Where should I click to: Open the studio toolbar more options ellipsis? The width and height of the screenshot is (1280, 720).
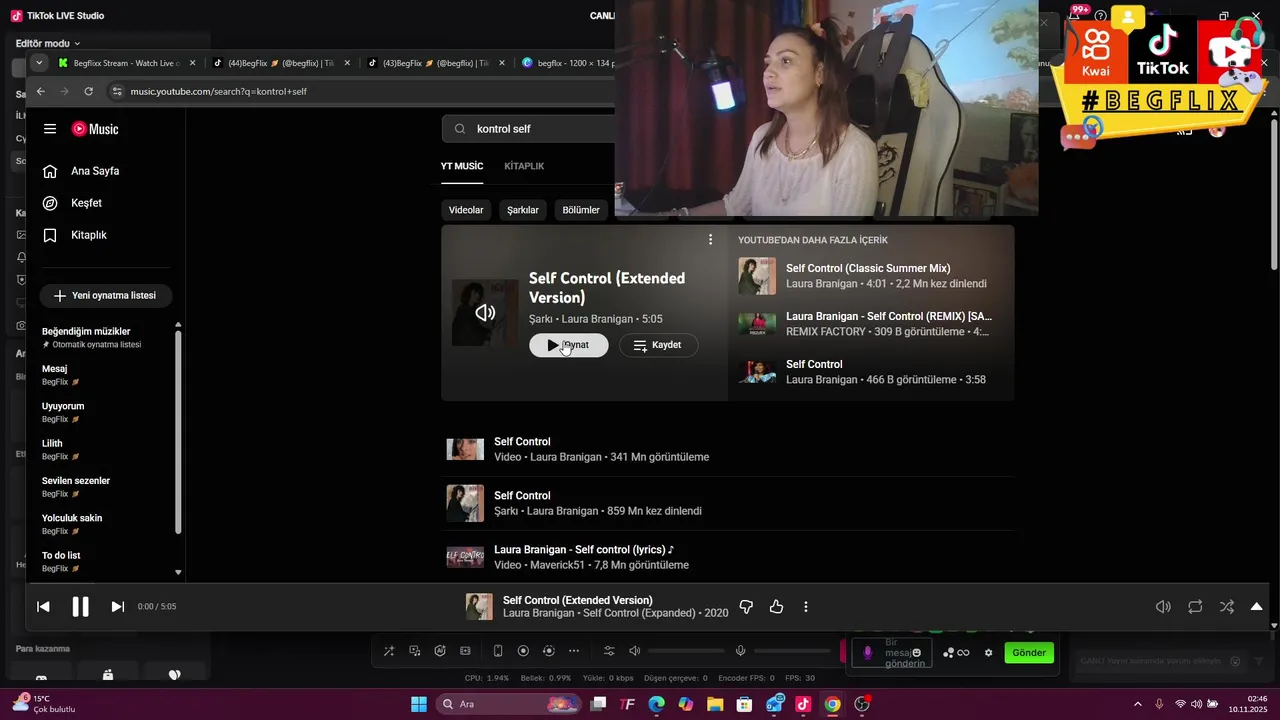tap(574, 651)
